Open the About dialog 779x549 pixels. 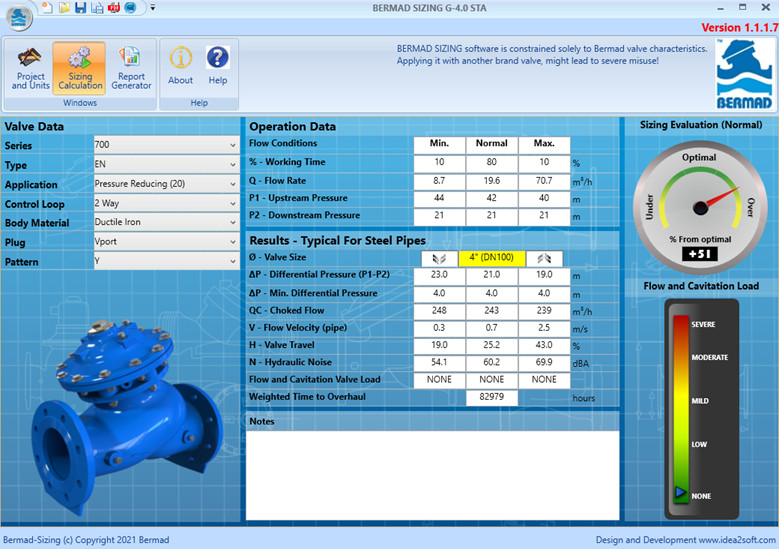[x=180, y=66]
